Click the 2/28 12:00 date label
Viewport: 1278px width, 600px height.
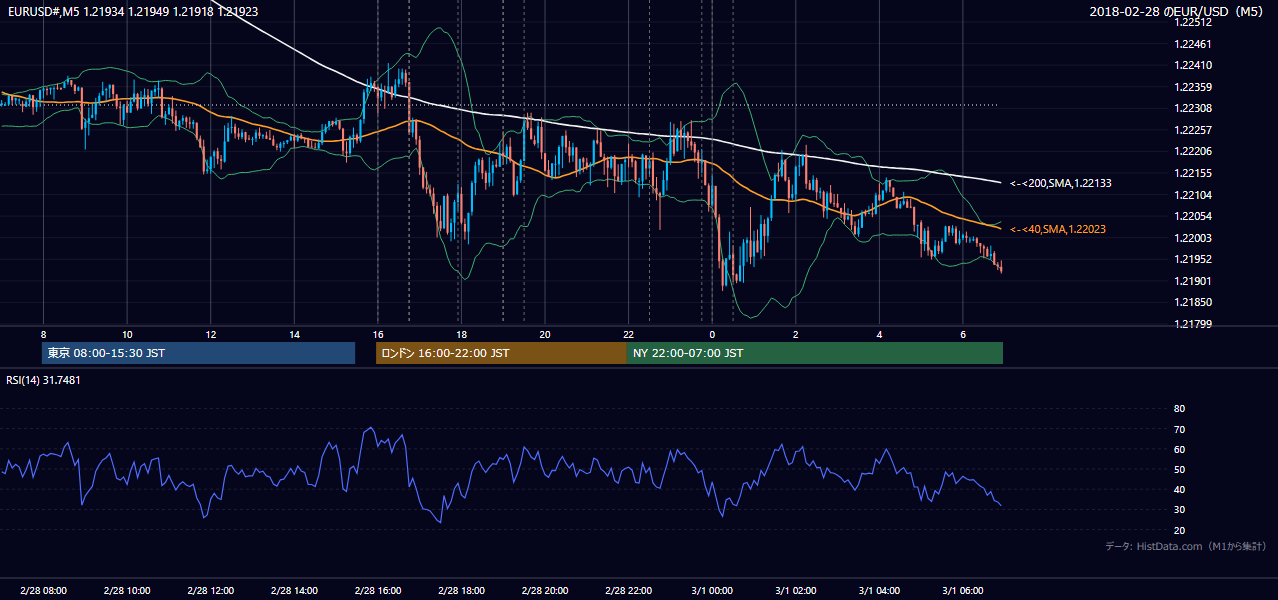210,591
